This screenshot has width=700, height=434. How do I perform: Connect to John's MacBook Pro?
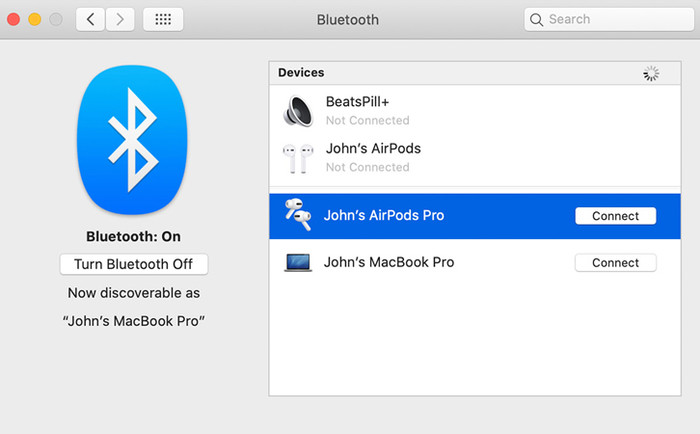pos(615,263)
